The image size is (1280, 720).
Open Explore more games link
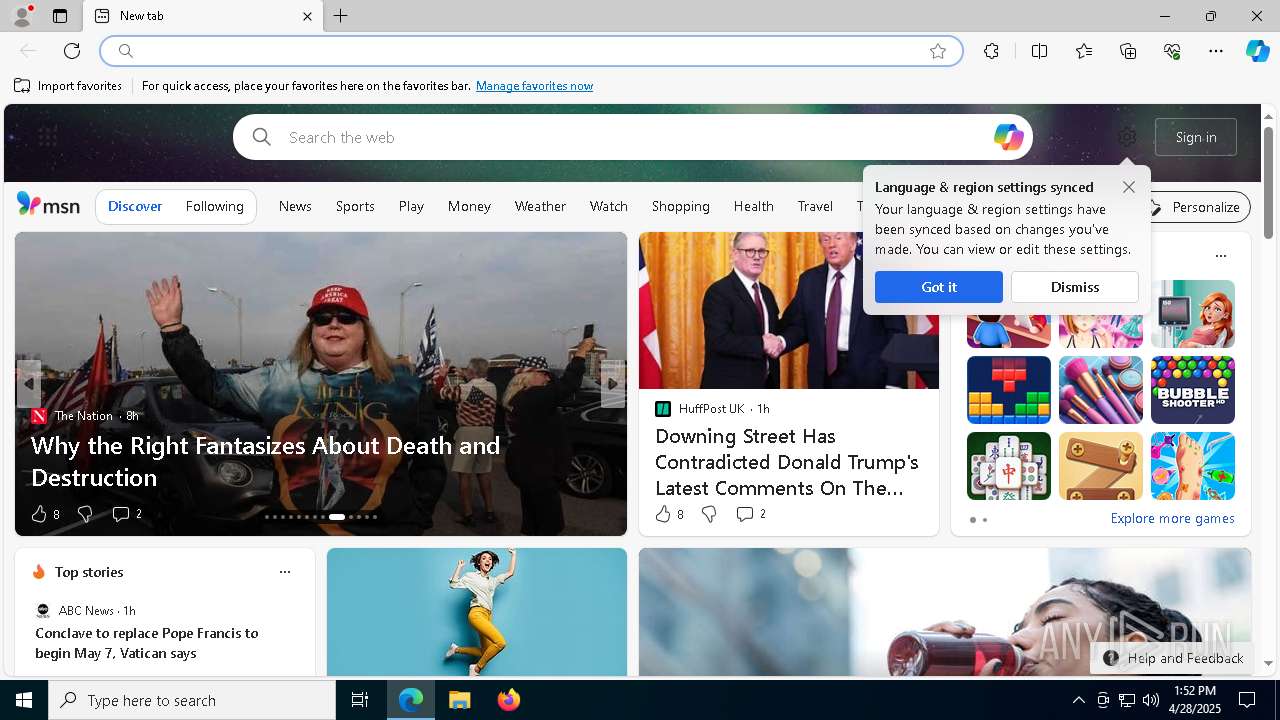pyautogui.click(x=1172, y=518)
